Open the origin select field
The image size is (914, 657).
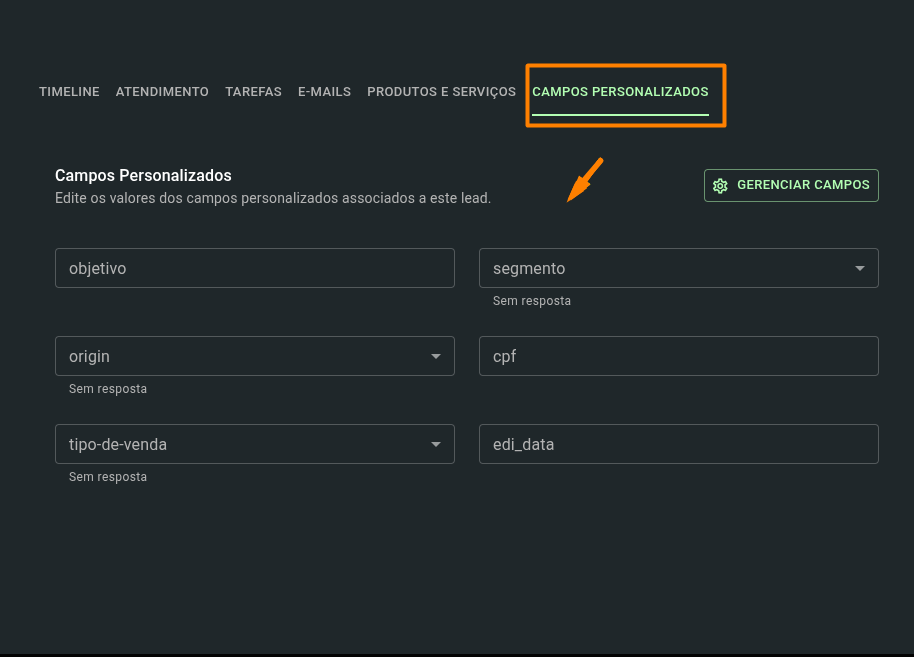click(x=255, y=356)
